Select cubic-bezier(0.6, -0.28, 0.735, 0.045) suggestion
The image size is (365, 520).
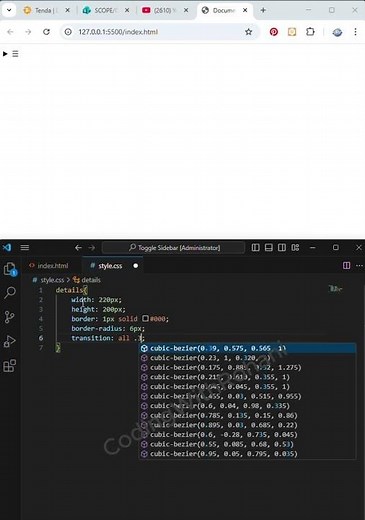(x=247, y=434)
